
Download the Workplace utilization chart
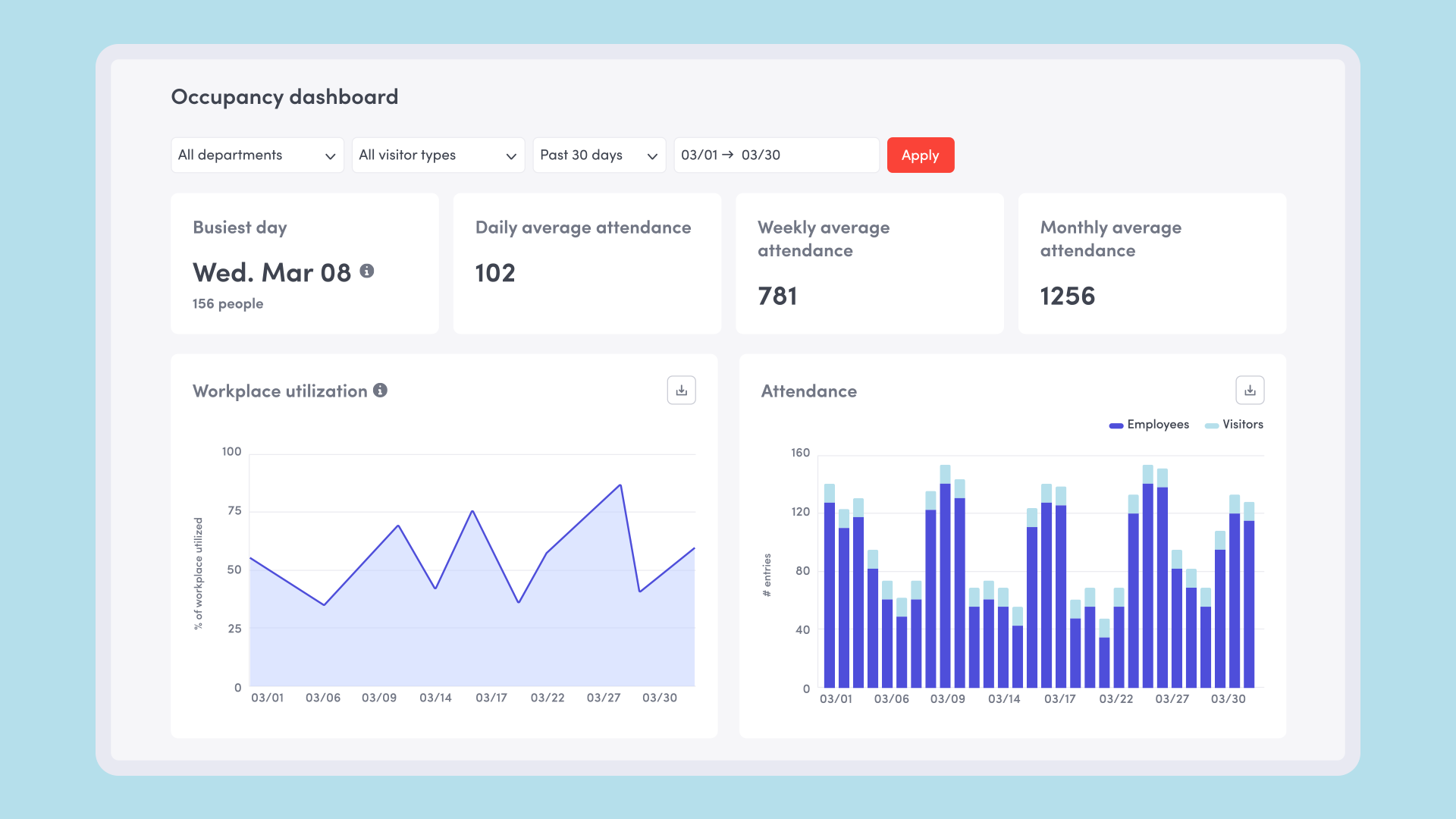pos(681,391)
